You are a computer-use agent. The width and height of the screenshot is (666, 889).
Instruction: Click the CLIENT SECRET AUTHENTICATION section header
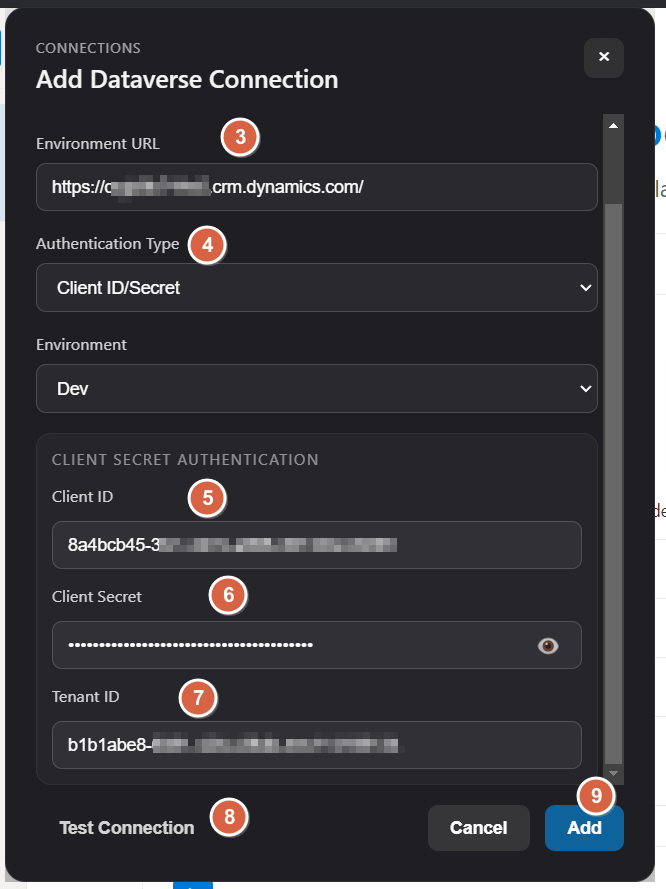click(185, 460)
